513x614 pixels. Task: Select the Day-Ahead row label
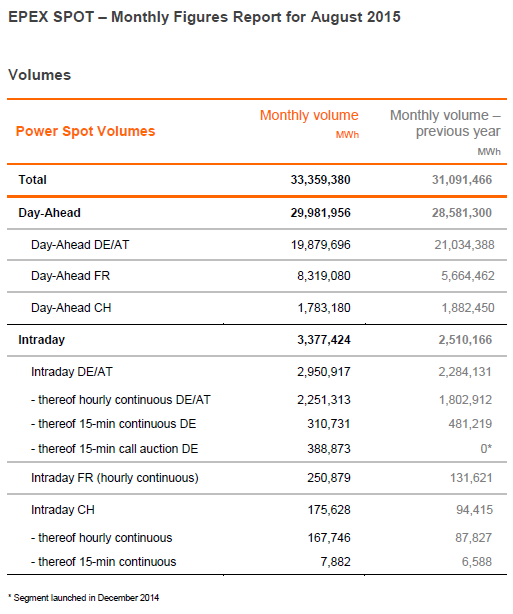[x=49, y=213]
